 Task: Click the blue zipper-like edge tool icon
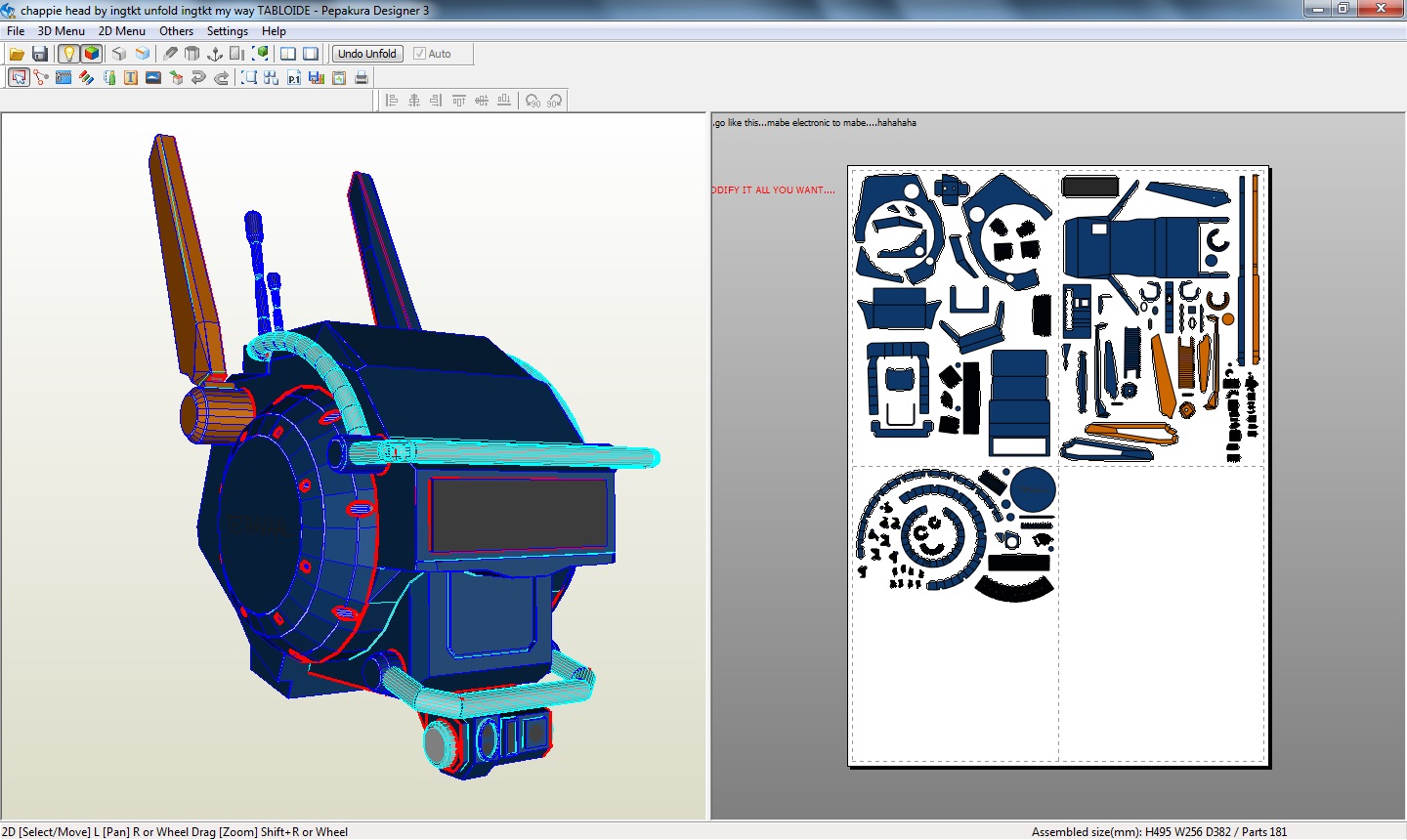[x=64, y=77]
